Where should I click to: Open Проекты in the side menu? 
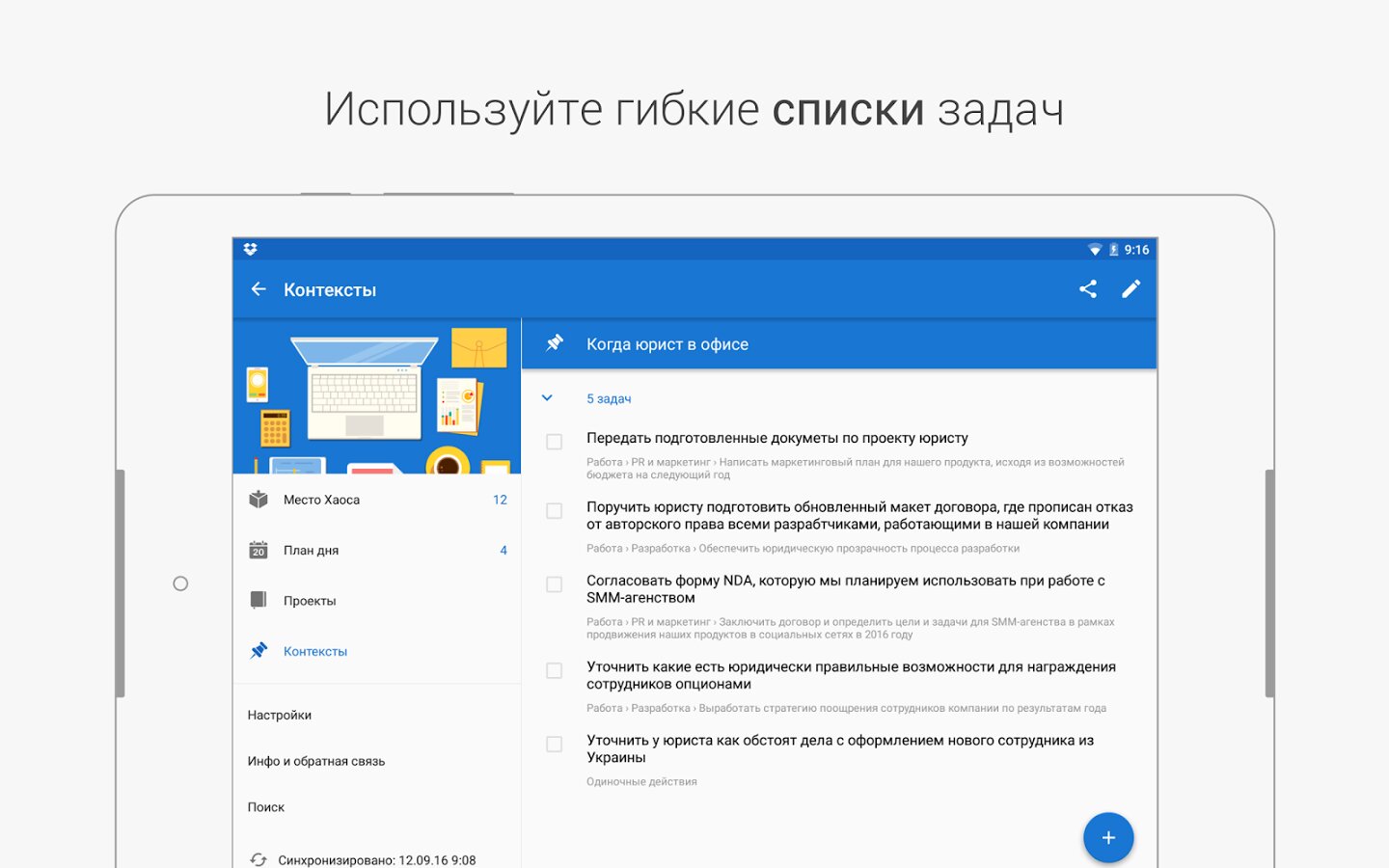tap(310, 601)
